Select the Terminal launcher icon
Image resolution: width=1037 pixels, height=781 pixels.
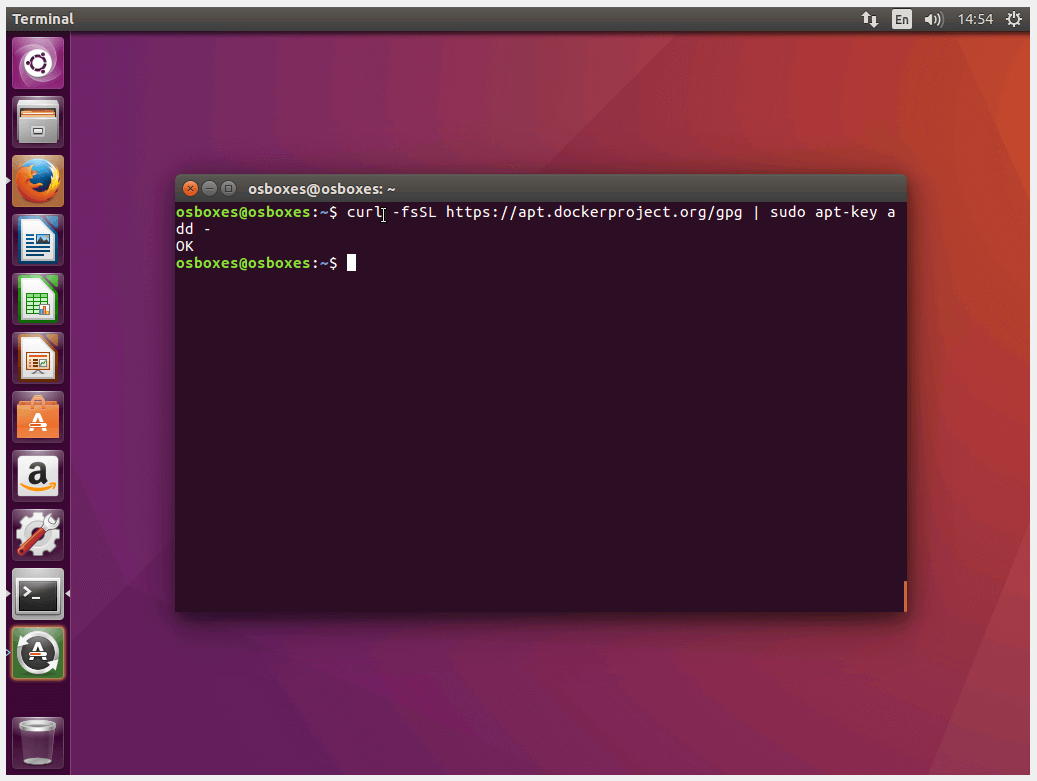(37, 594)
